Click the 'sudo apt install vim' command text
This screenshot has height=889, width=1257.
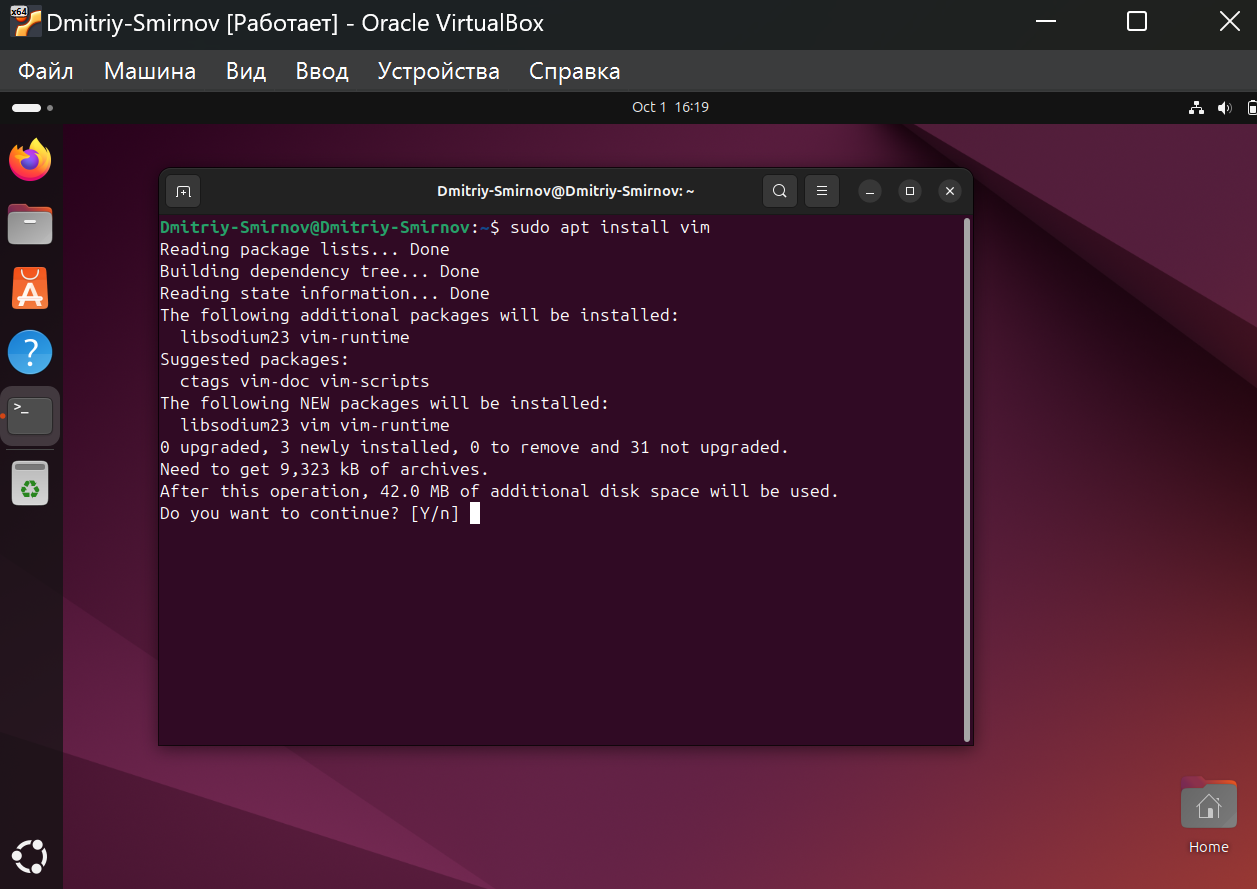pos(610,228)
